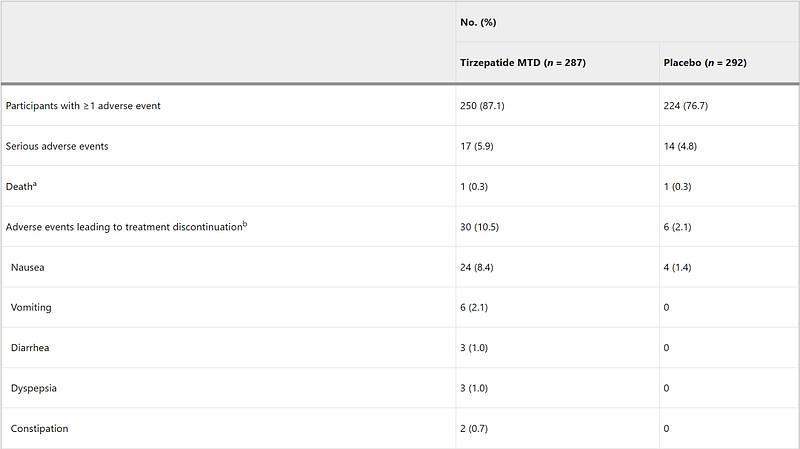Select the Serious adverse events row label
The image size is (800, 449).
click(57, 146)
